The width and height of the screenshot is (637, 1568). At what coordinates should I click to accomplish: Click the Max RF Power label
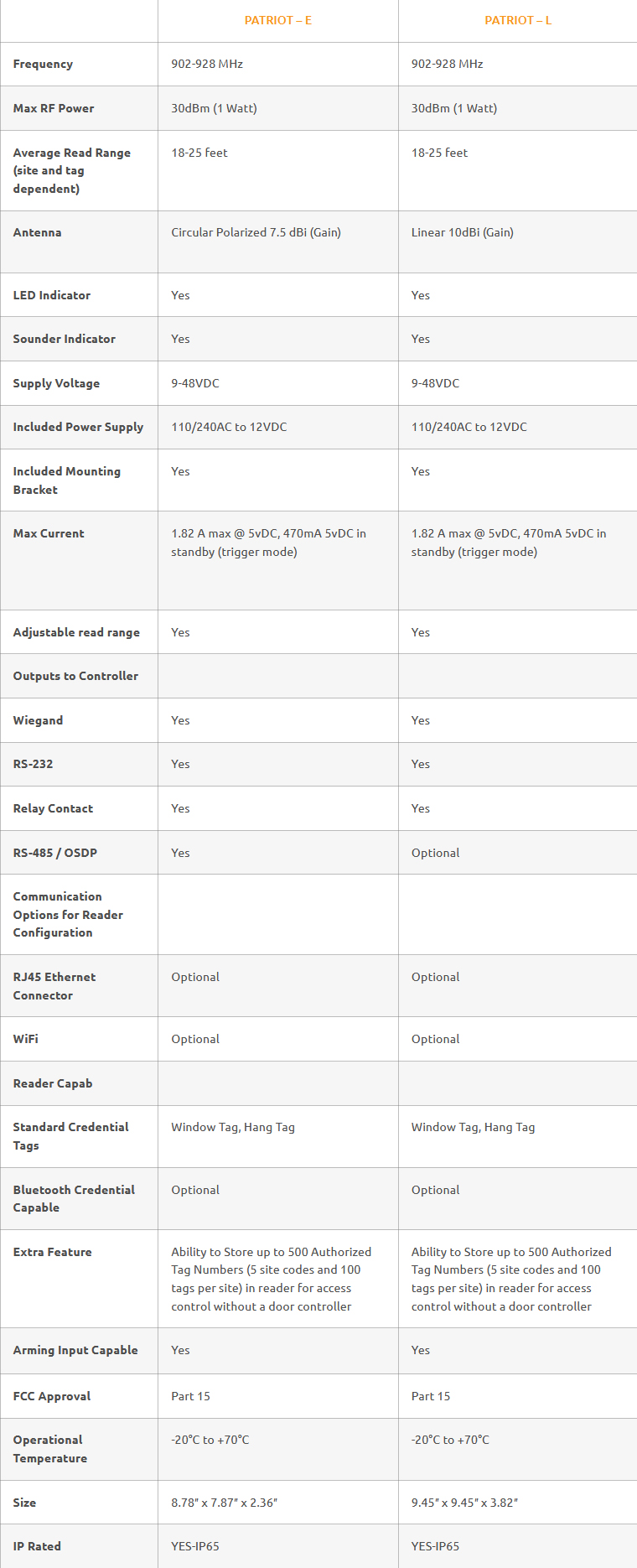pos(54,108)
